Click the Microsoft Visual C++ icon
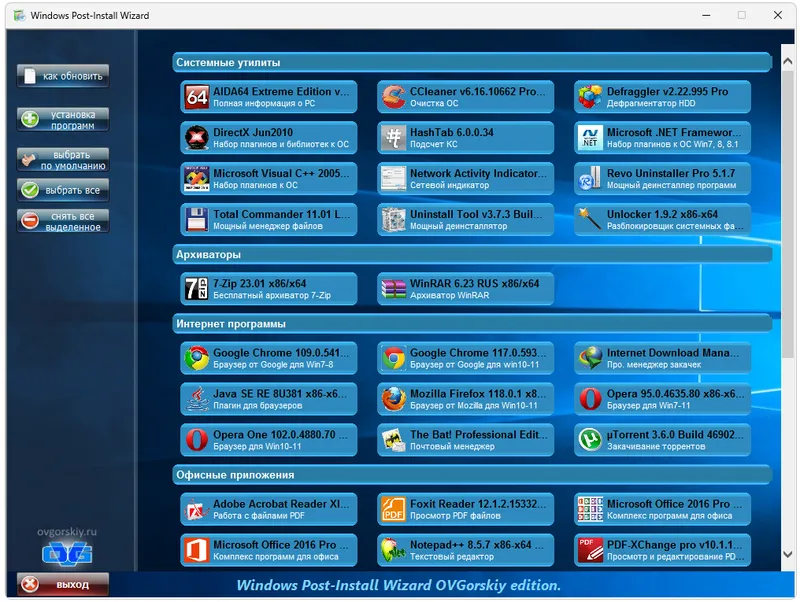The image size is (800, 602). click(x=196, y=179)
